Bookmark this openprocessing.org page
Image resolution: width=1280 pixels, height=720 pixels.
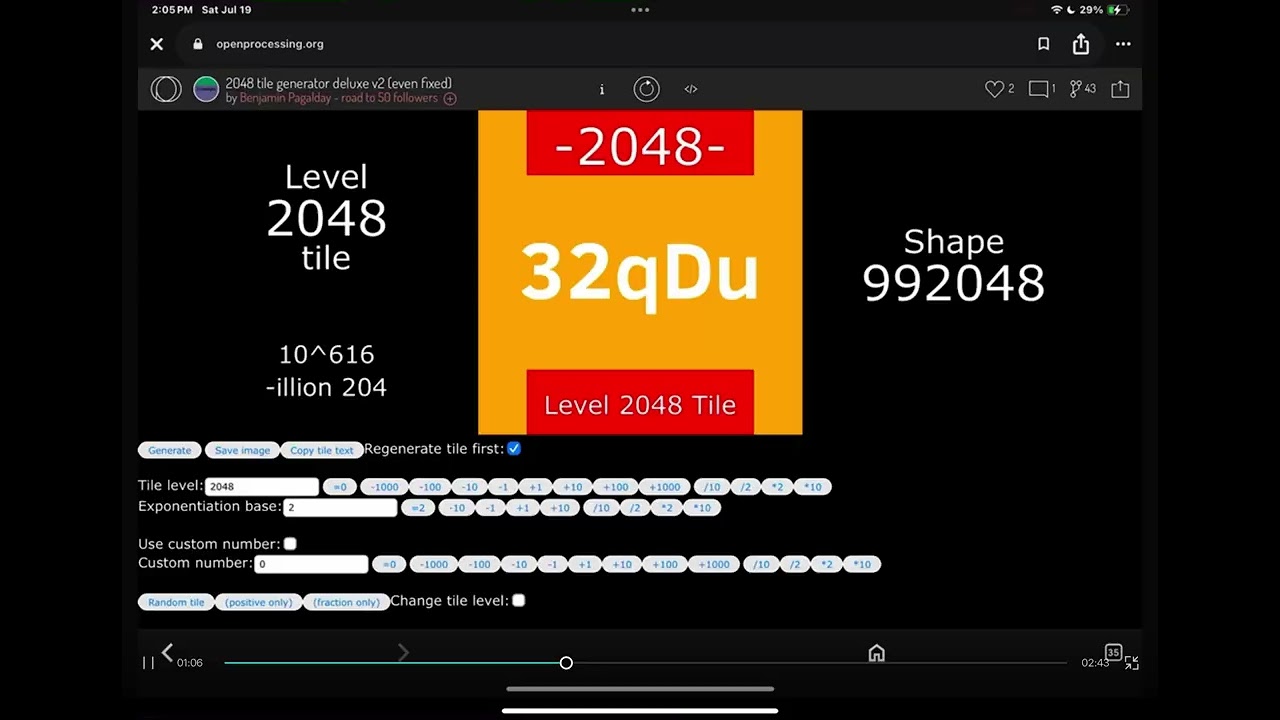(1043, 44)
